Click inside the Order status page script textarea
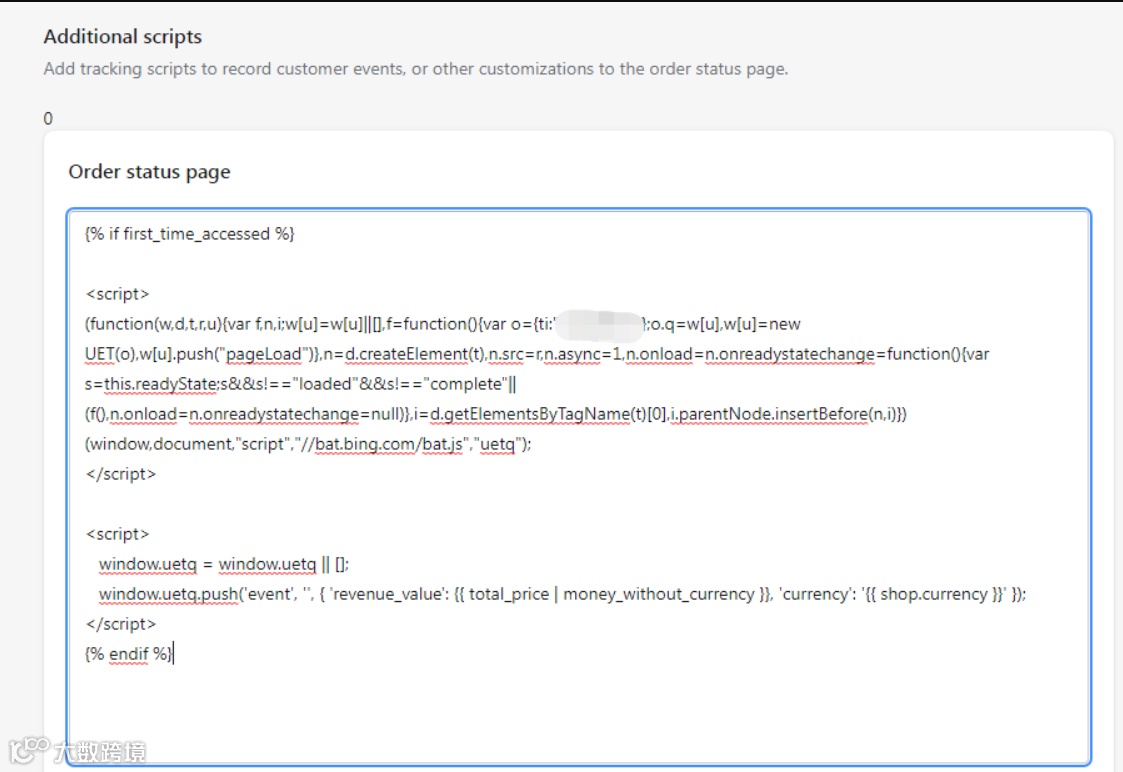The width and height of the screenshot is (1123, 772). tap(579, 487)
